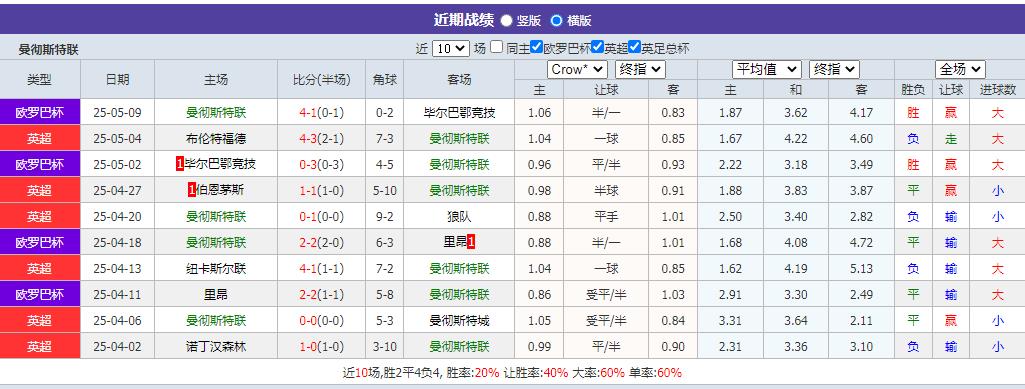The width and height of the screenshot is (1025, 389).
Task: Open the recent matches count dropdown showing 10
Action: 451,48
